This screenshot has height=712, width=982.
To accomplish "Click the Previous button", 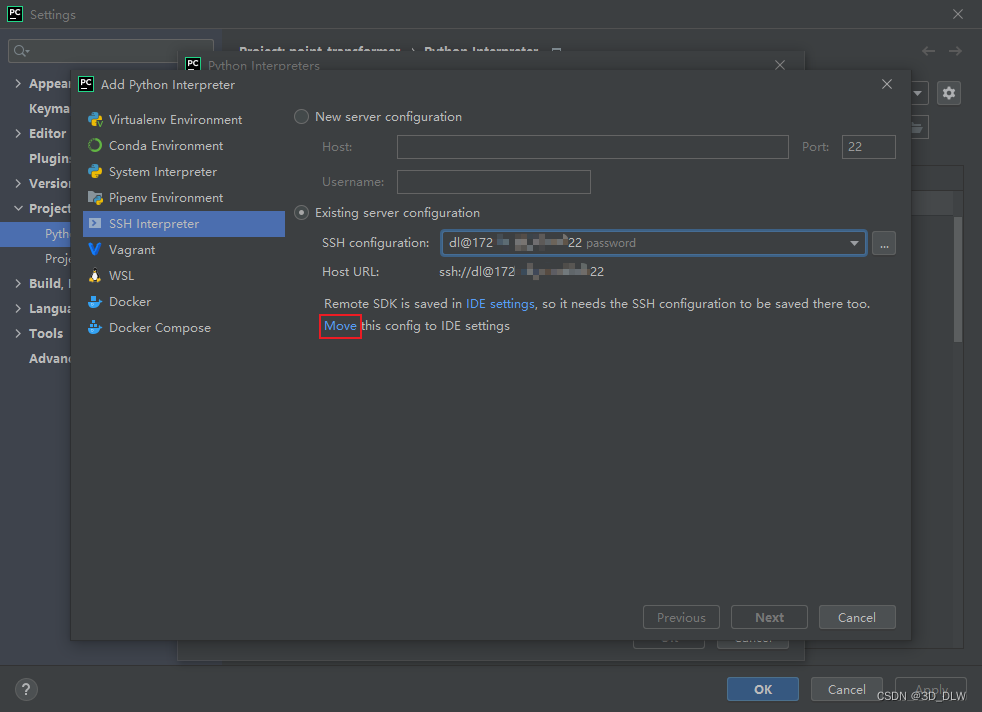I will click(x=681, y=617).
